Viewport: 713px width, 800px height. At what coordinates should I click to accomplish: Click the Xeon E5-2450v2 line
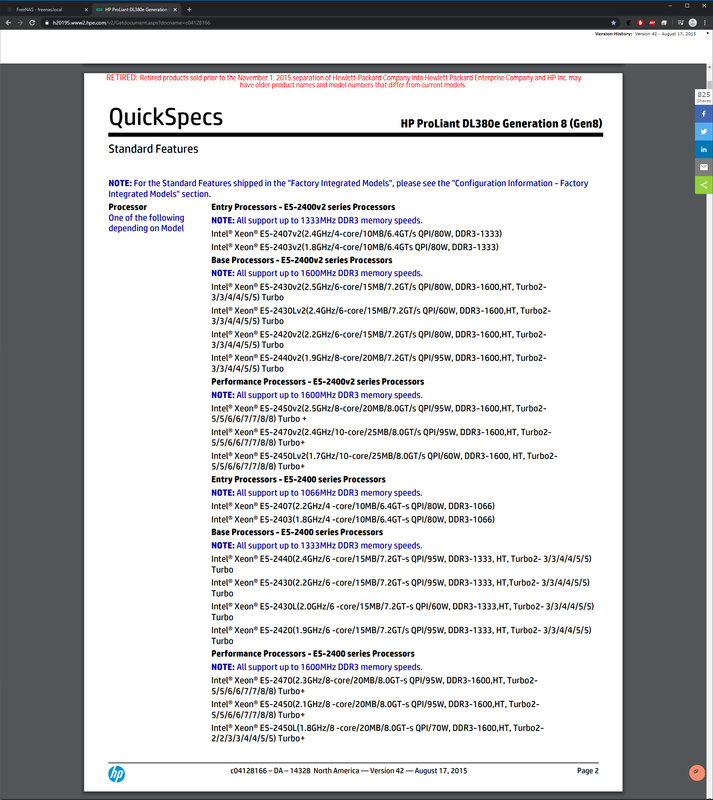pyautogui.click(x=379, y=413)
